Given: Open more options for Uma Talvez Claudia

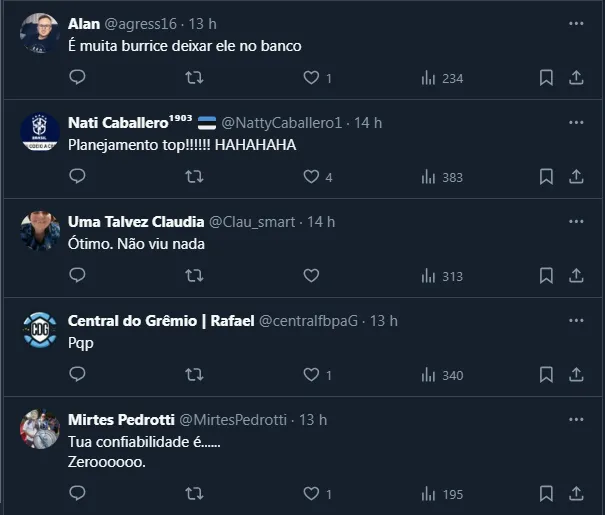Looking at the screenshot, I should click(x=576, y=221).
